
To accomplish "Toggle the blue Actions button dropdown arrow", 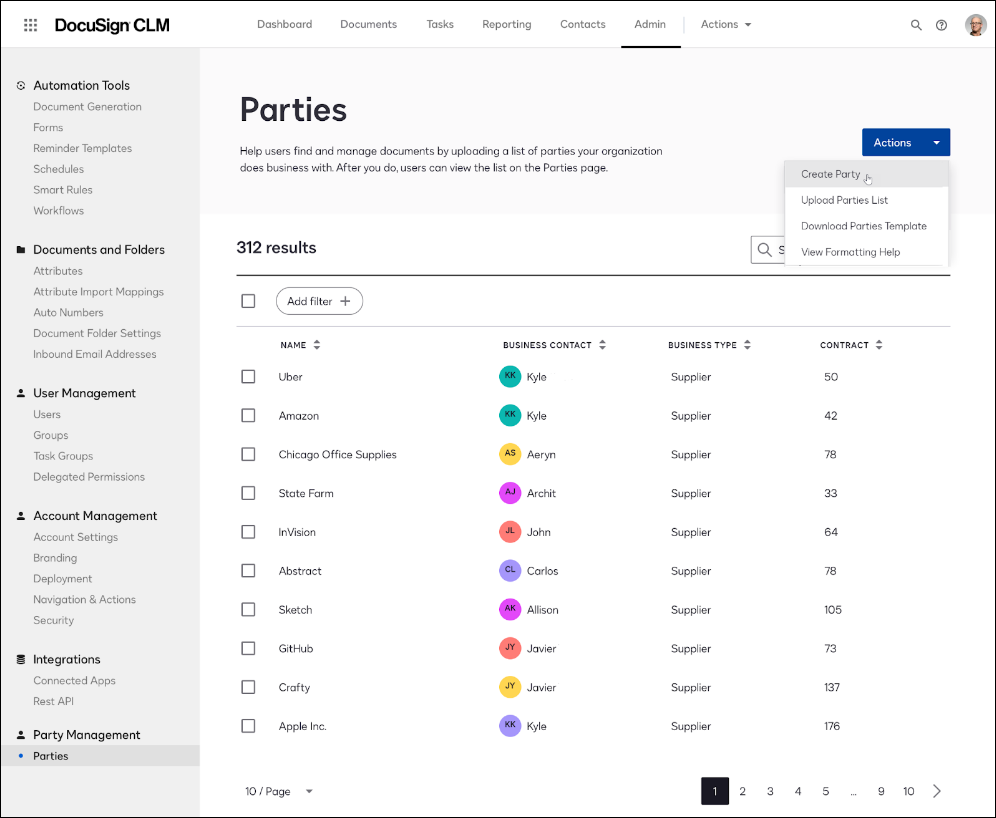I will [x=936, y=142].
